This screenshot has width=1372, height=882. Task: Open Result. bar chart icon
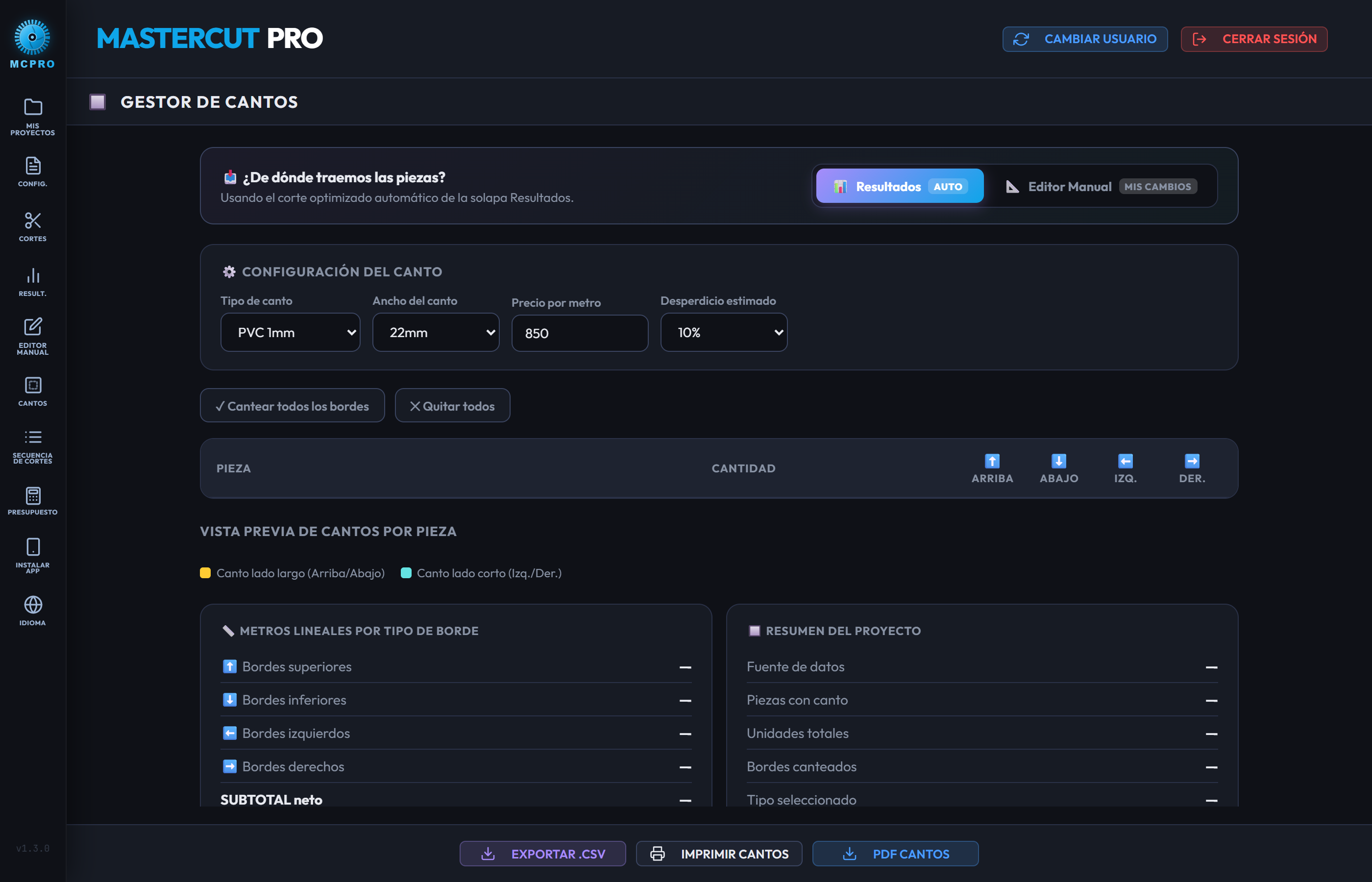click(x=33, y=275)
